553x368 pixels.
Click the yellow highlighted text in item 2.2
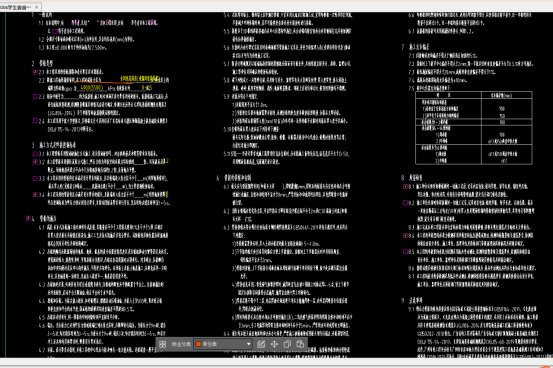pos(140,78)
